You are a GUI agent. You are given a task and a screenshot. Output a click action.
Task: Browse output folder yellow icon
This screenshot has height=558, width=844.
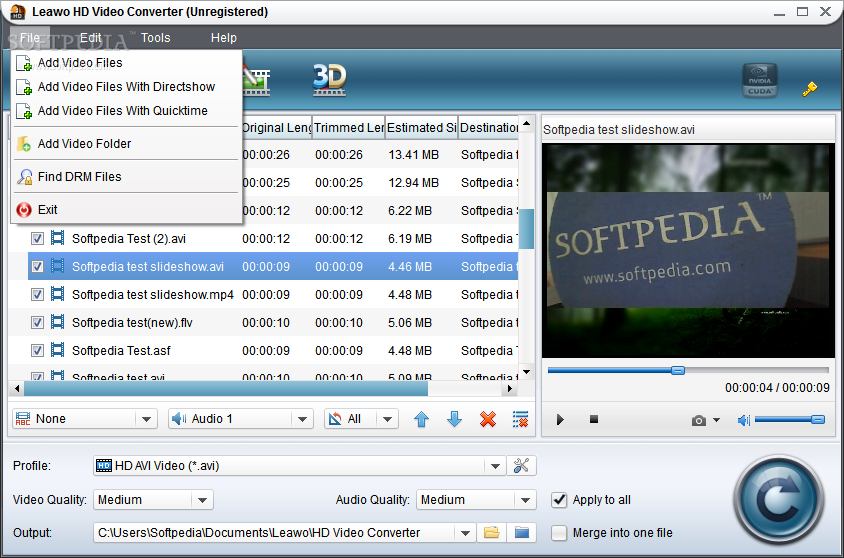pos(491,533)
